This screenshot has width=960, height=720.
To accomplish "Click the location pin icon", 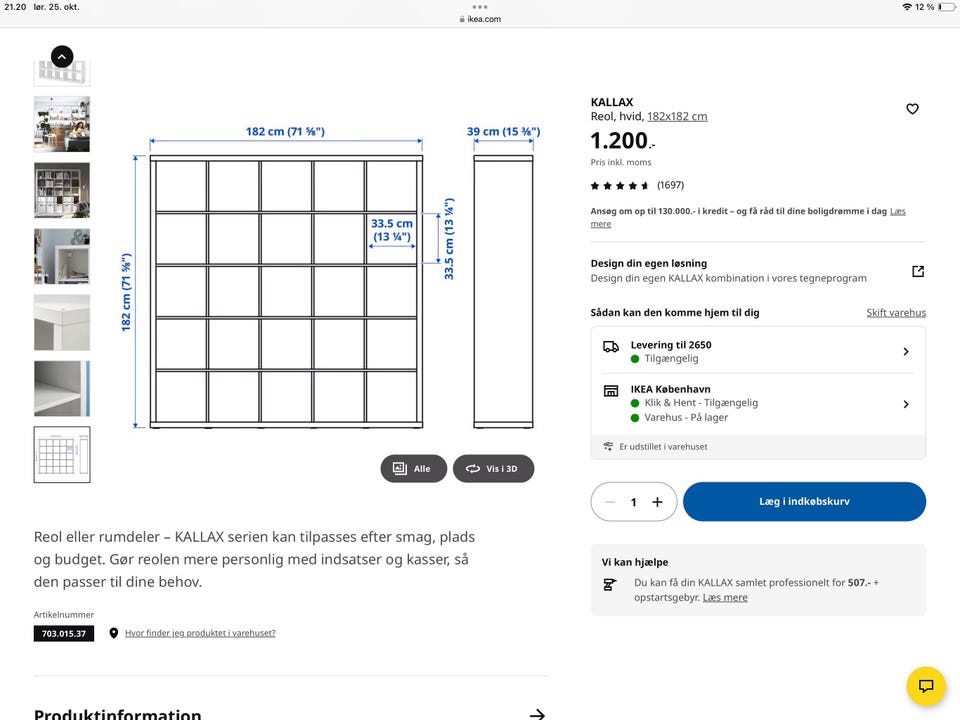I will (x=114, y=633).
